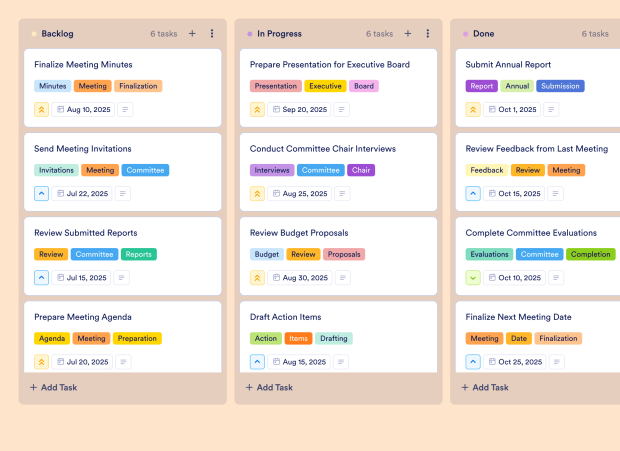Click the priority chevron on Review Submitted Reports
Viewport: 620px width, 451px height.
41,278
